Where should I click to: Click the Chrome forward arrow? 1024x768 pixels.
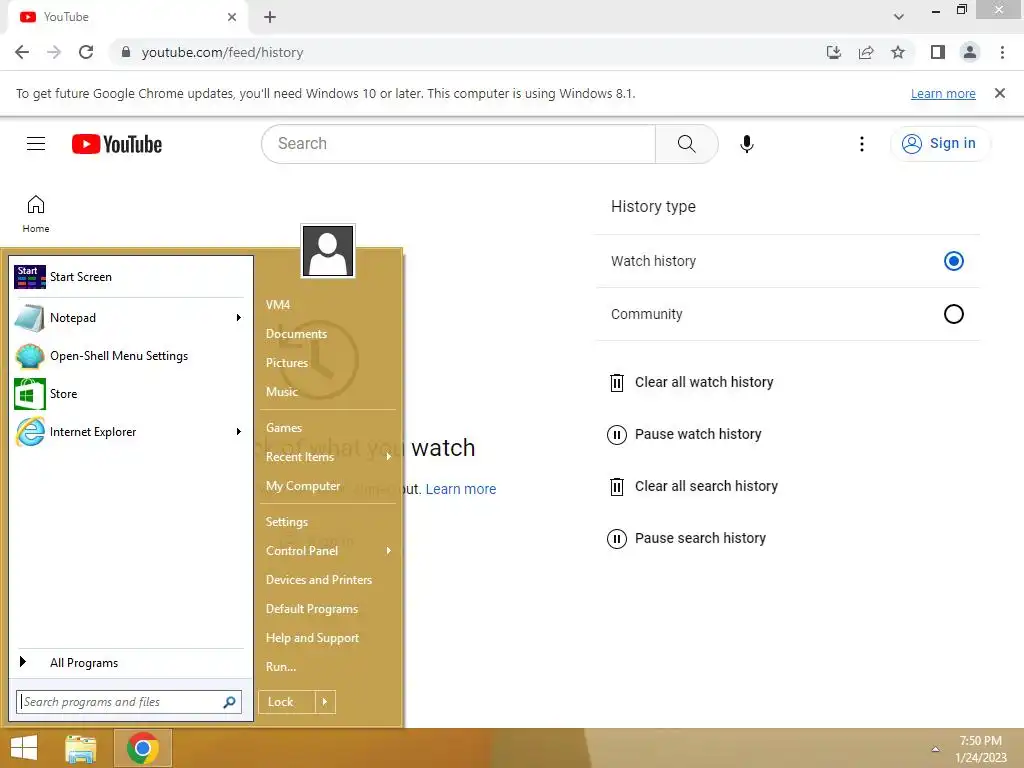pos(54,52)
